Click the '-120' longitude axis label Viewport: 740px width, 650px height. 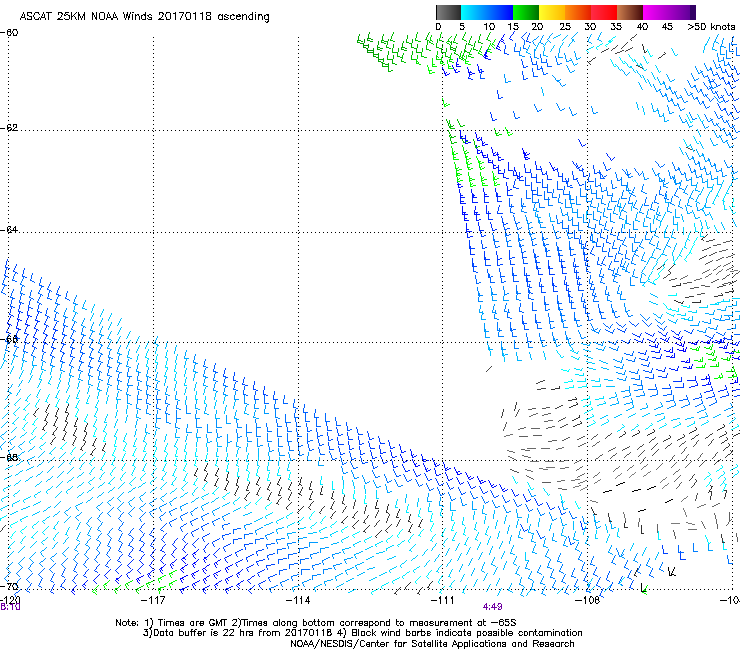[x=10, y=600]
